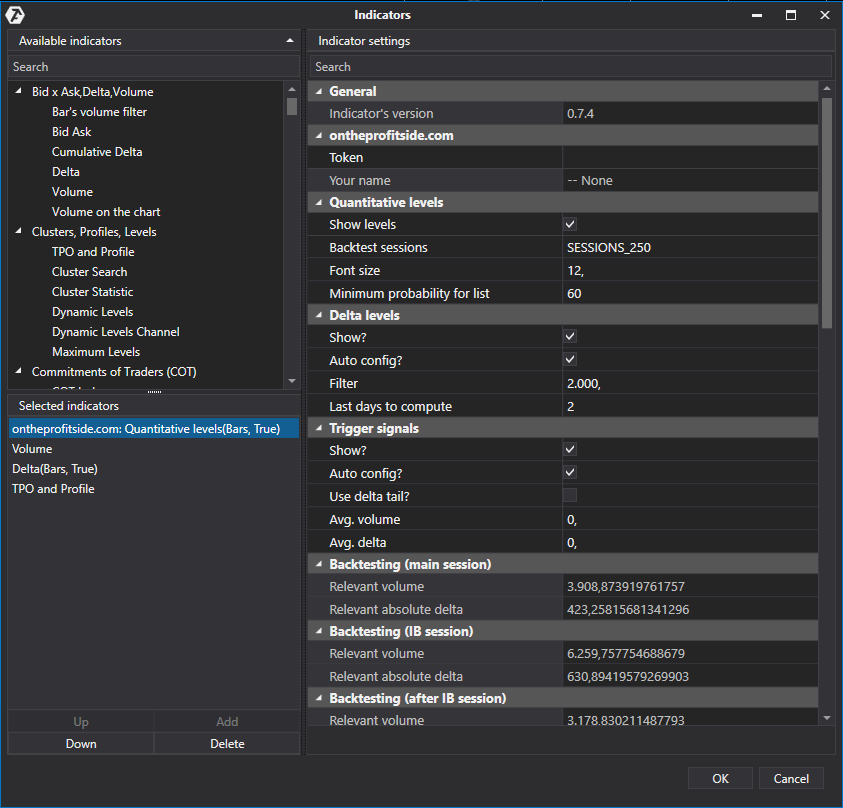Viewport: 843px width, 808px height.
Task: Collapse the General settings section
Action: (x=319, y=91)
